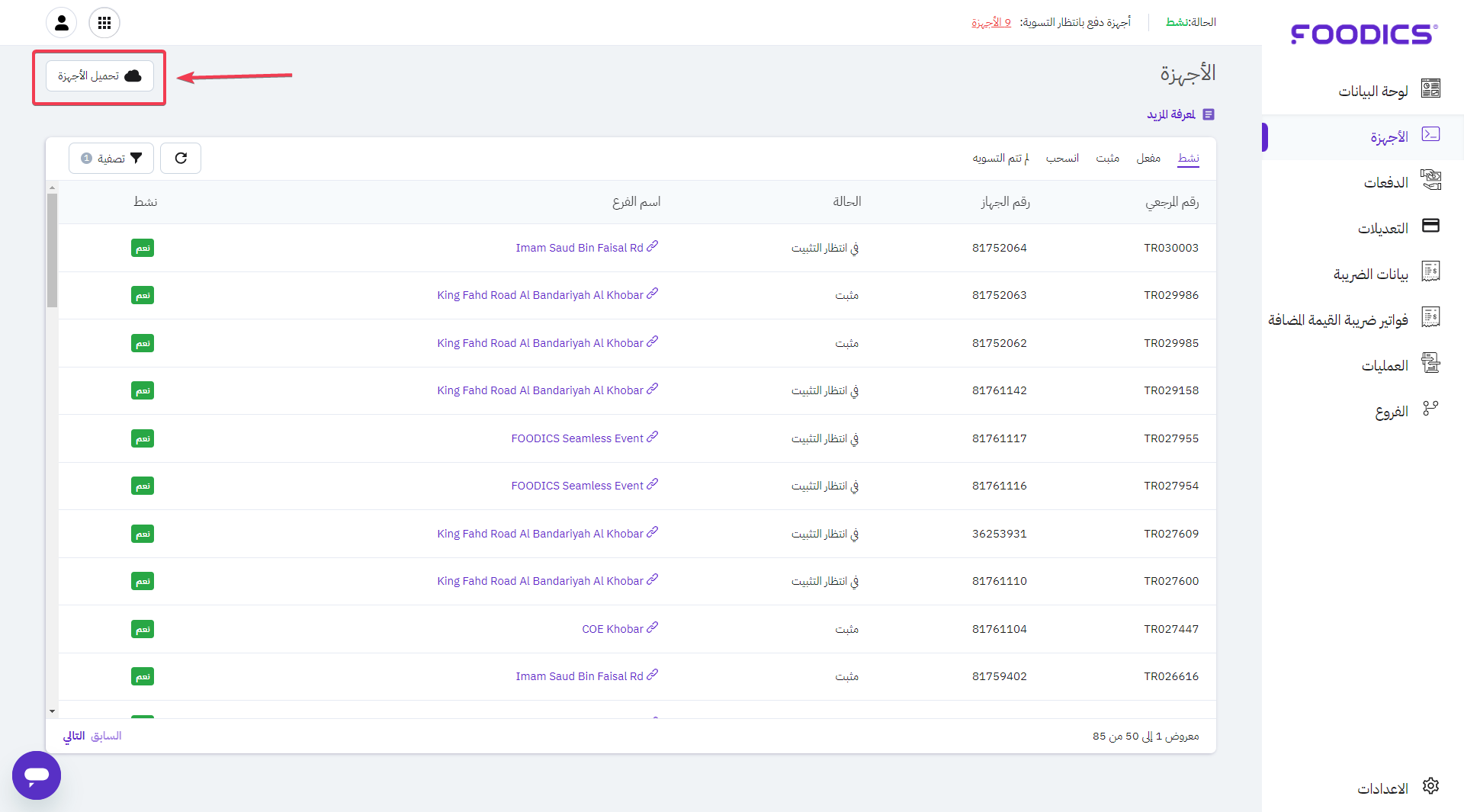
Task: Click the الدفعات payments sidebar icon
Action: click(1430, 181)
